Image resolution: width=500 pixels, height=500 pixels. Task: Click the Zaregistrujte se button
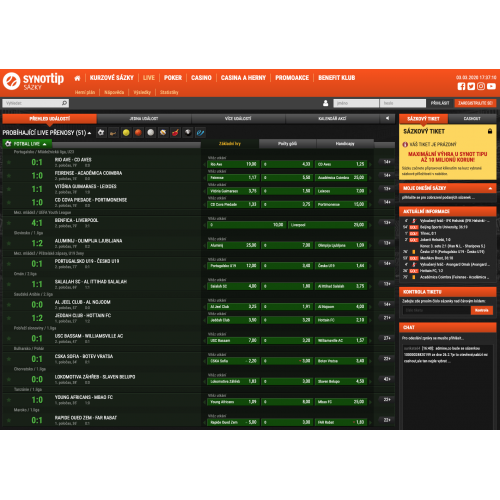pos(475,103)
